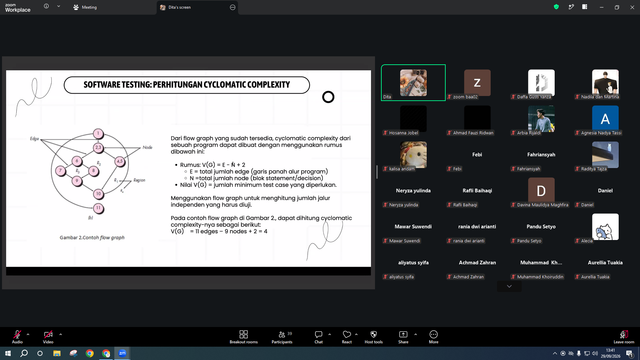
Task: Select Arbia Rijaldi's video tile
Action: (x=541, y=119)
